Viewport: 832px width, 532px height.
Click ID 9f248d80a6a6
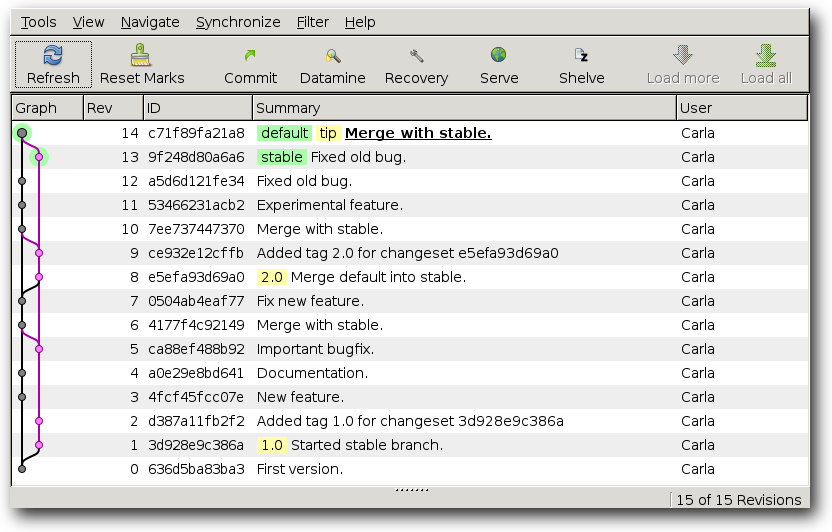click(x=196, y=157)
